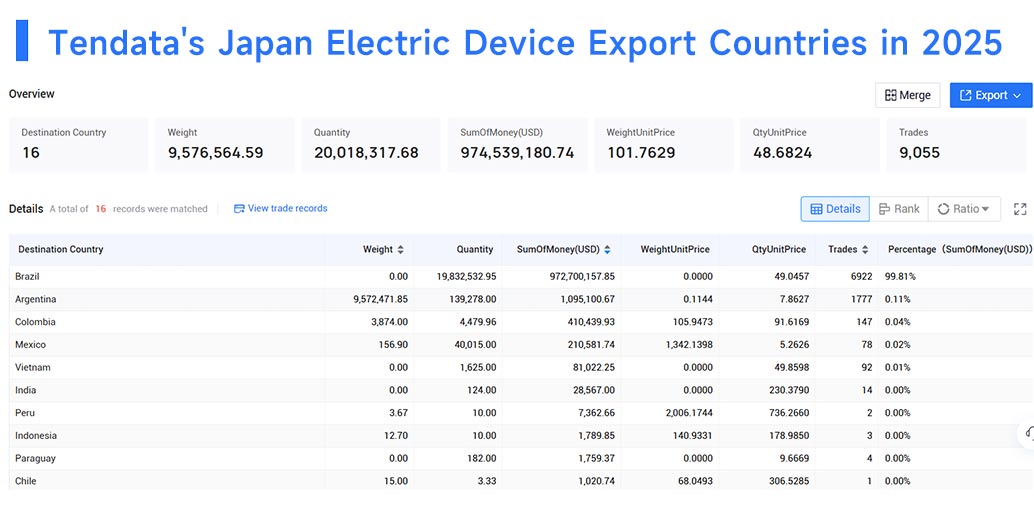This screenshot has height=509, width=1034.
Task: Click the Details tab table icon
Action: pyautogui.click(x=816, y=209)
